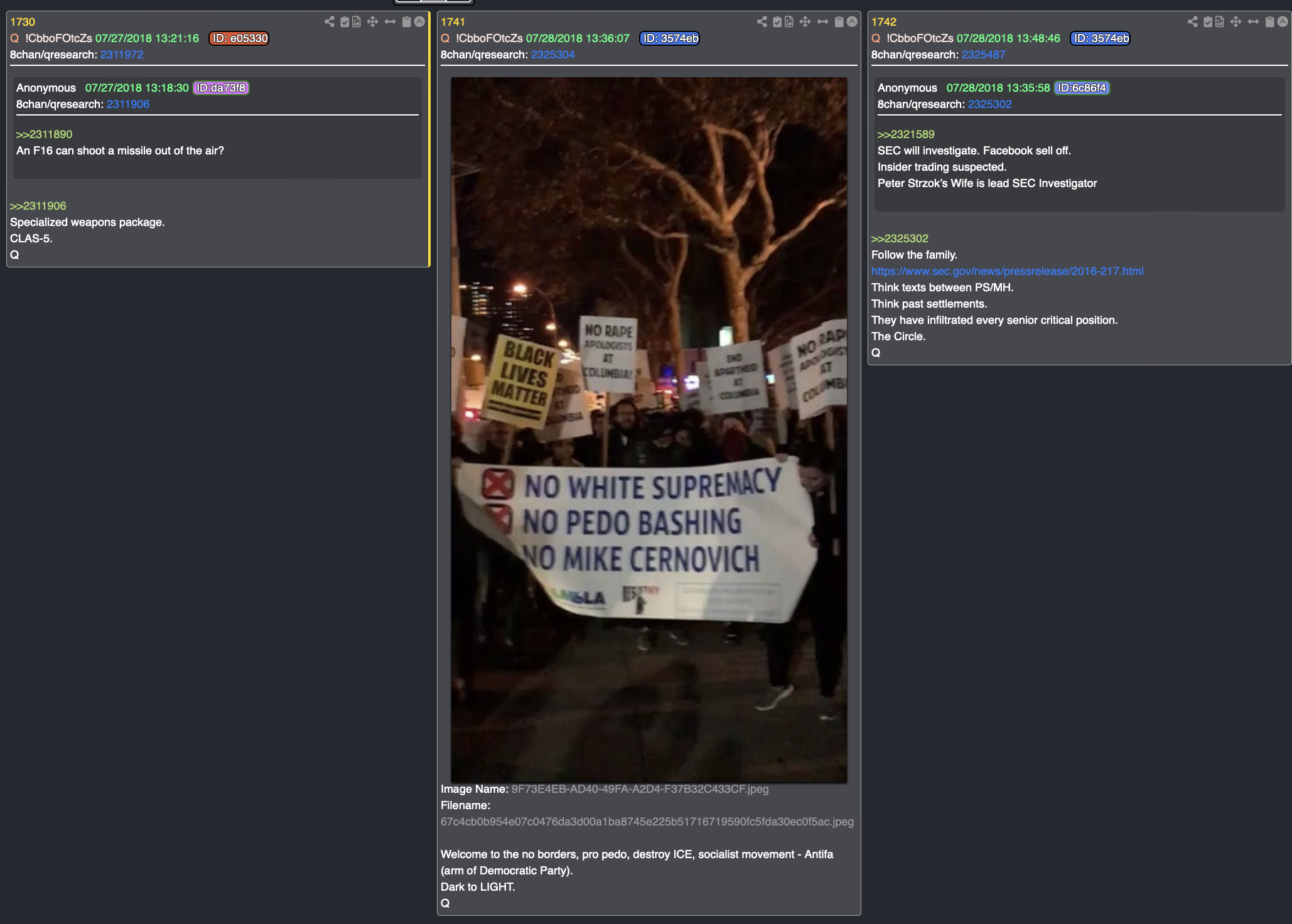1292x924 pixels.
Task: Follow reply reference >>2311890
Action: [x=44, y=134]
